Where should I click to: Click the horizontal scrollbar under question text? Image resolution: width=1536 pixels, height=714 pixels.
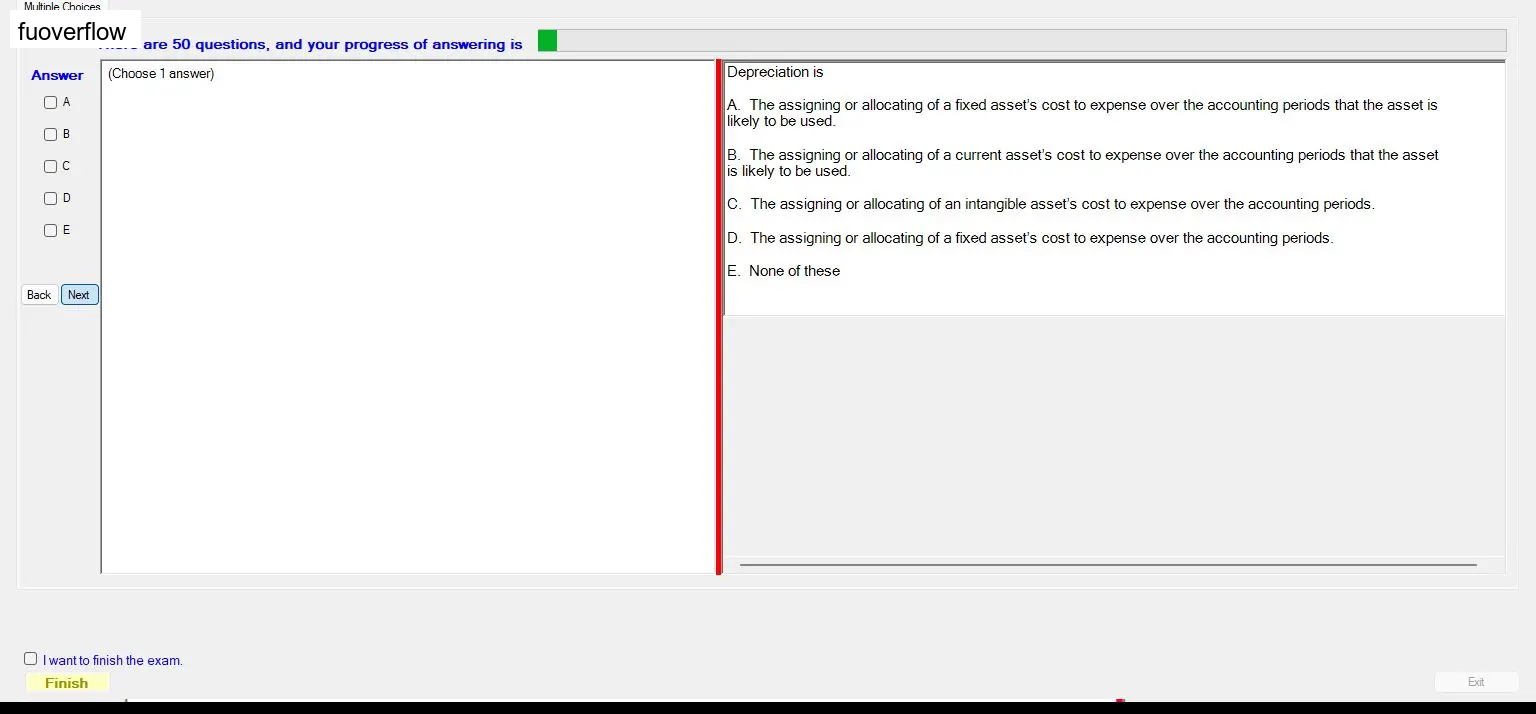1108,565
